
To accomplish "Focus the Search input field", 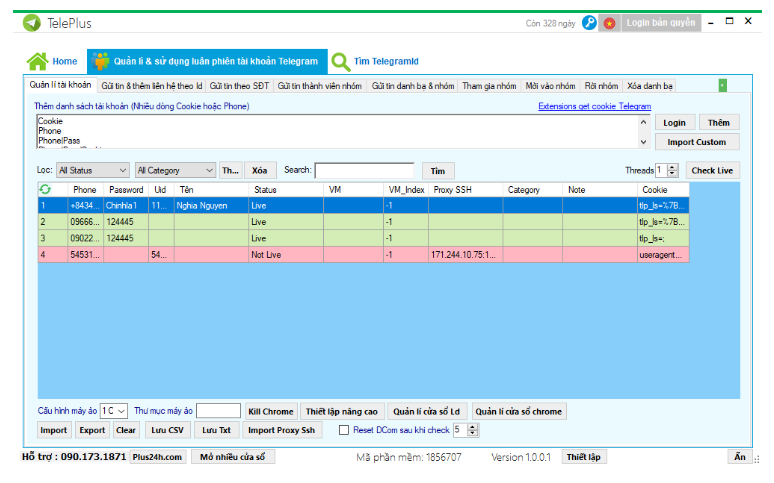I will (364, 170).
